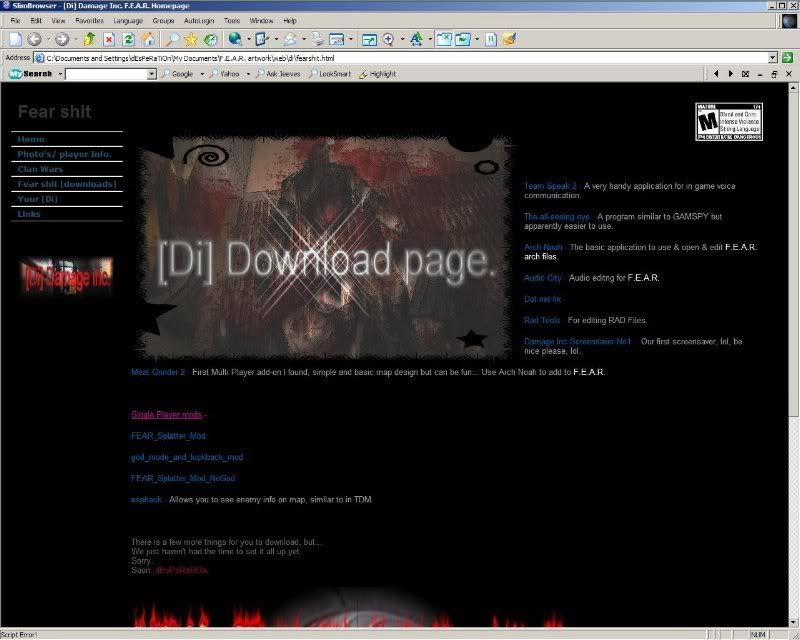
Task: Download Arch Noah link
Action: tap(543, 248)
